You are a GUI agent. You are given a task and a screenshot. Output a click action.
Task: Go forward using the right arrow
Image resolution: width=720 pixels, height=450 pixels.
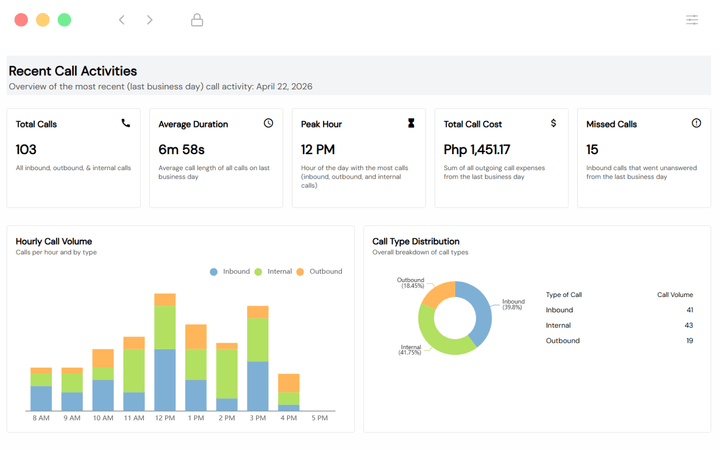point(150,20)
